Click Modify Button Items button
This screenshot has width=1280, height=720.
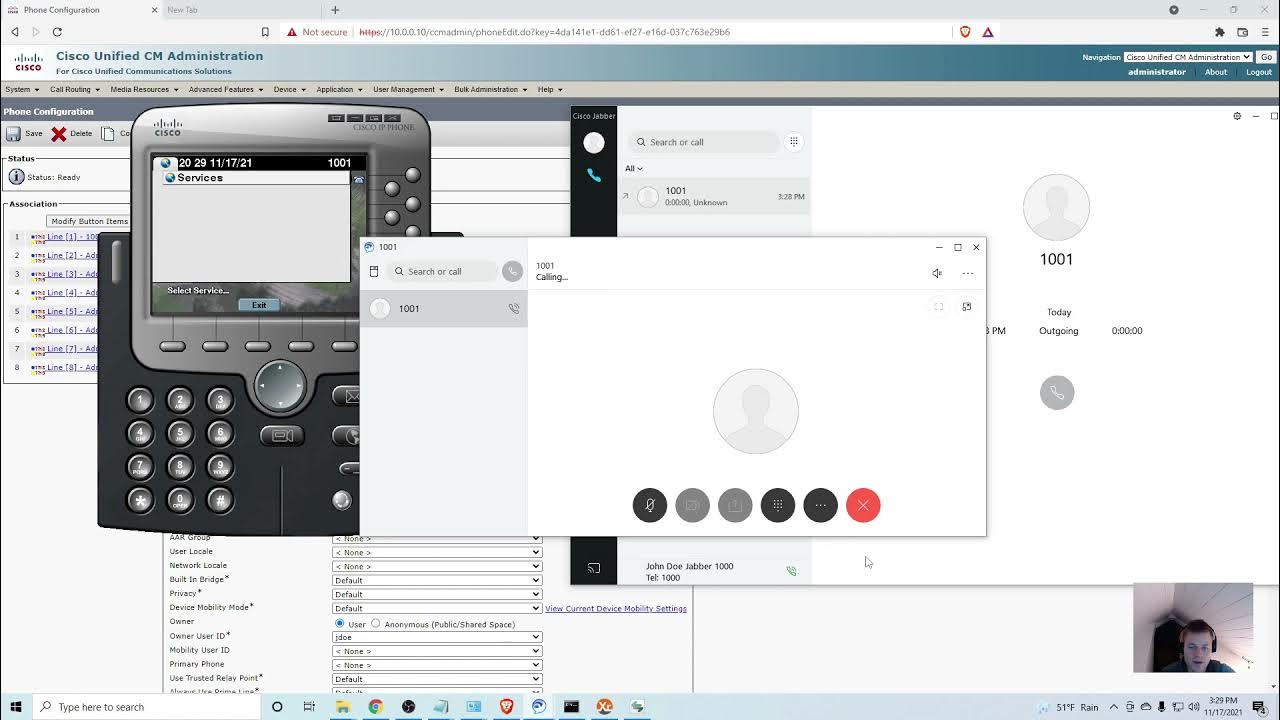coord(90,221)
